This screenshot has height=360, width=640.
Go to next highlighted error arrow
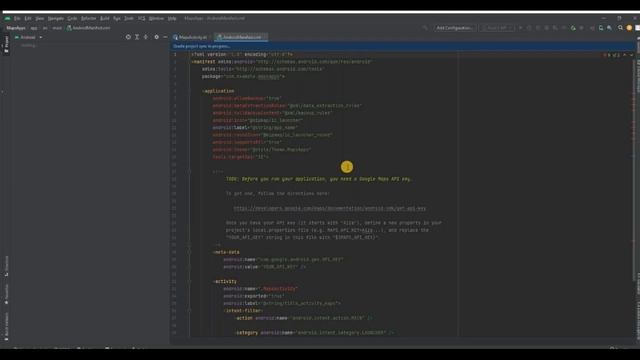(x=631, y=55)
